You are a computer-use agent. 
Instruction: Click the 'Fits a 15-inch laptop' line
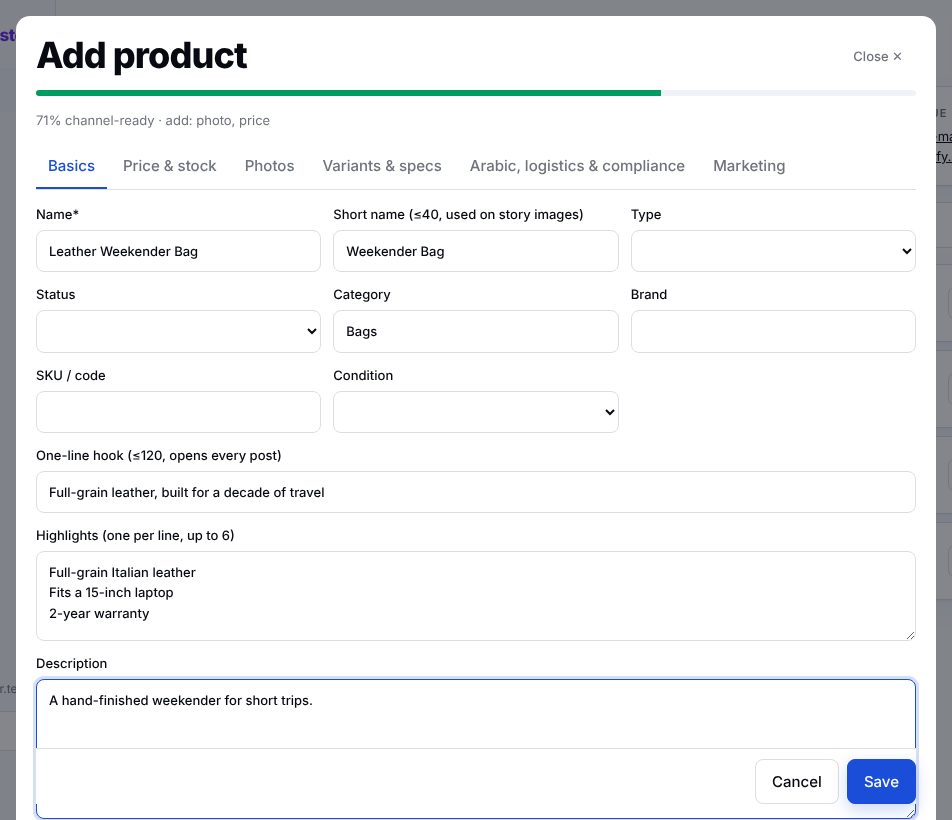tap(111, 593)
